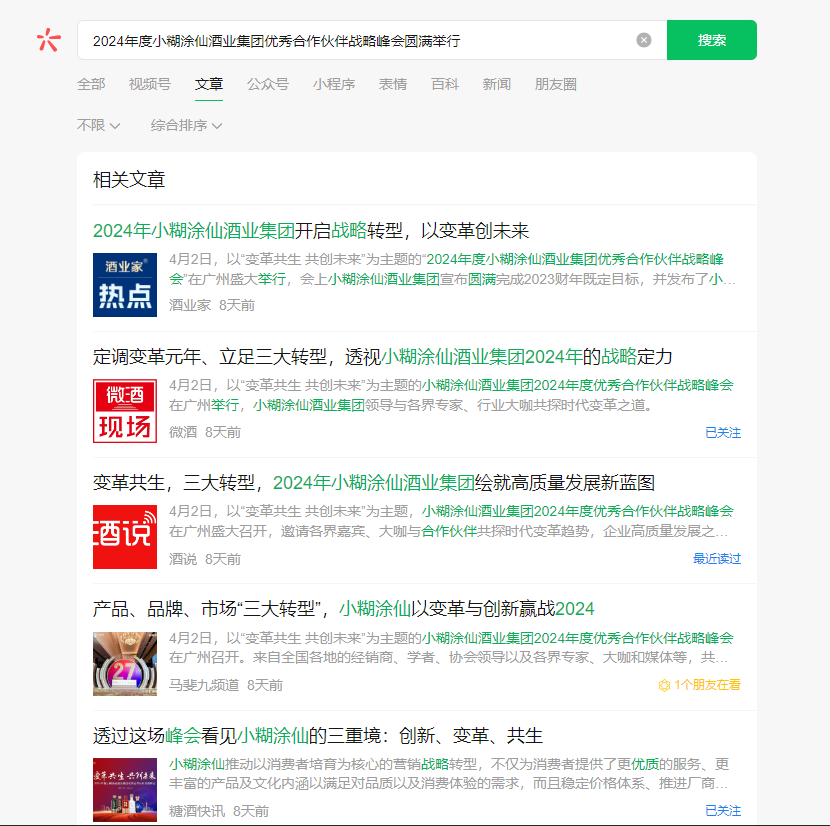Click the 1个朋友在看 friends indicator
Image resolution: width=830 pixels, height=826 pixels.
click(x=699, y=685)
